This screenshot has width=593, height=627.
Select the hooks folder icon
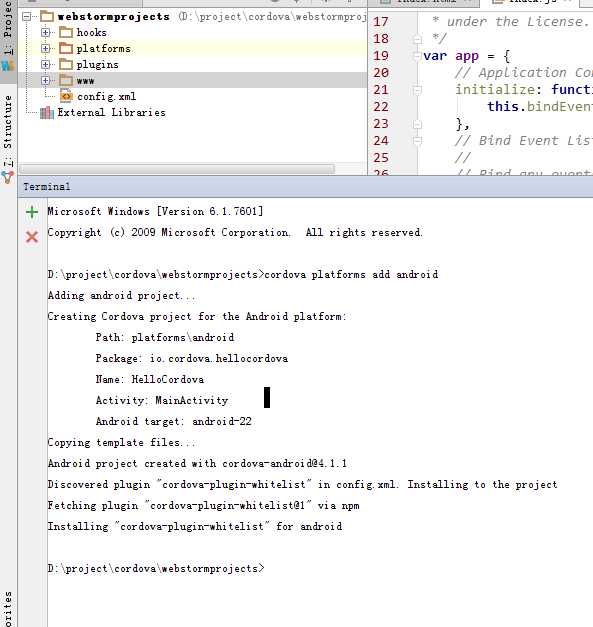coord(66,32)
